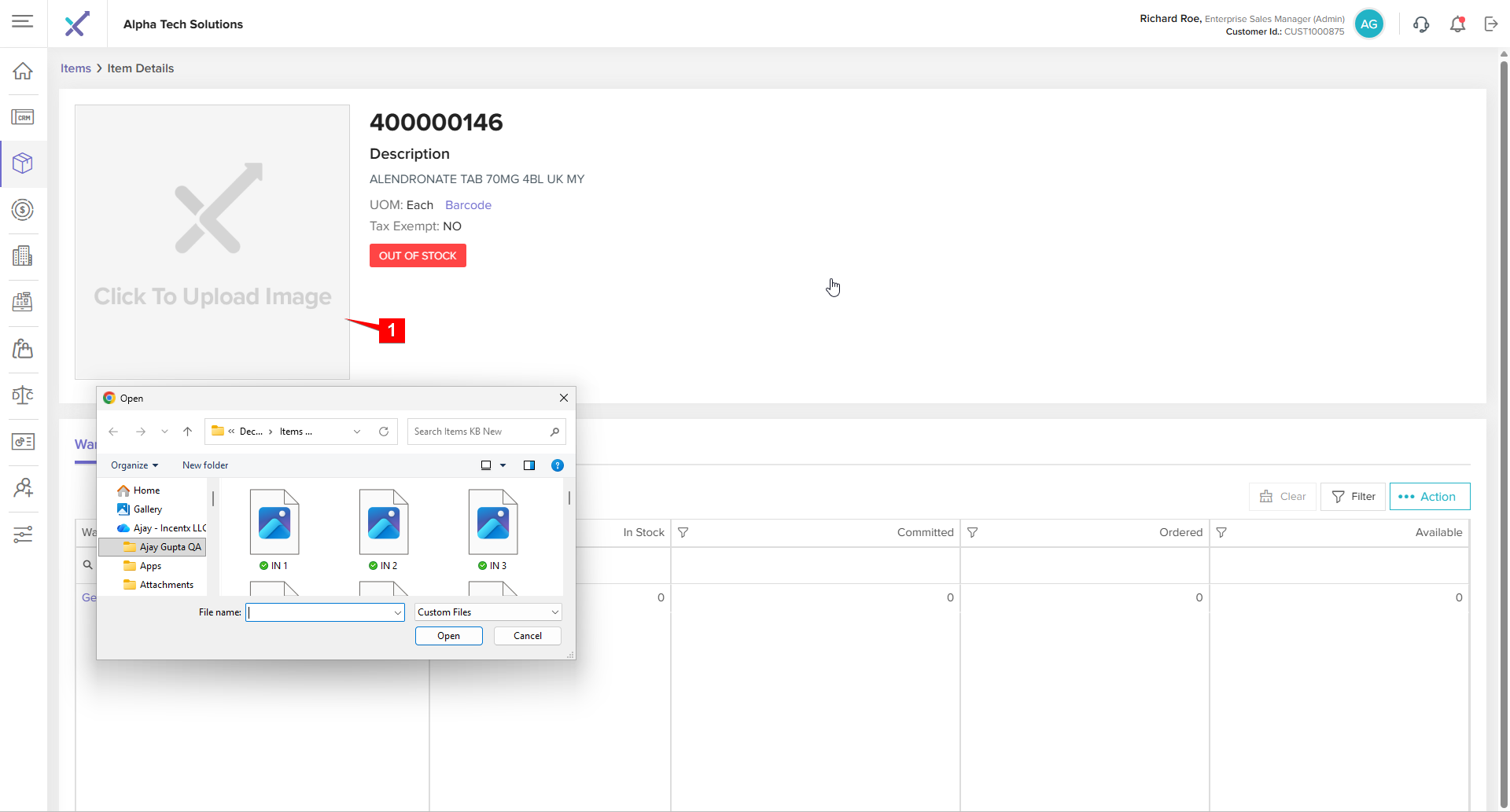Click the notification bell icon
Image resolution: width=1510 pixels, height=812 pixels.
(1457, 24)
